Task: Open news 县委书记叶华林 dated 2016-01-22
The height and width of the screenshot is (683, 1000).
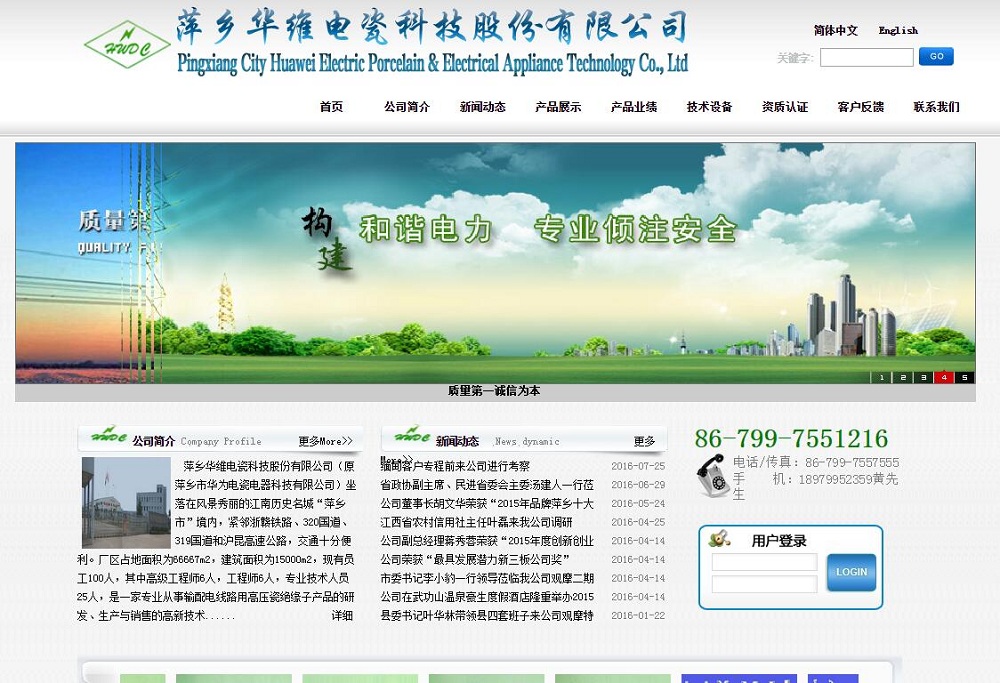Action: [x=487, y=615]
